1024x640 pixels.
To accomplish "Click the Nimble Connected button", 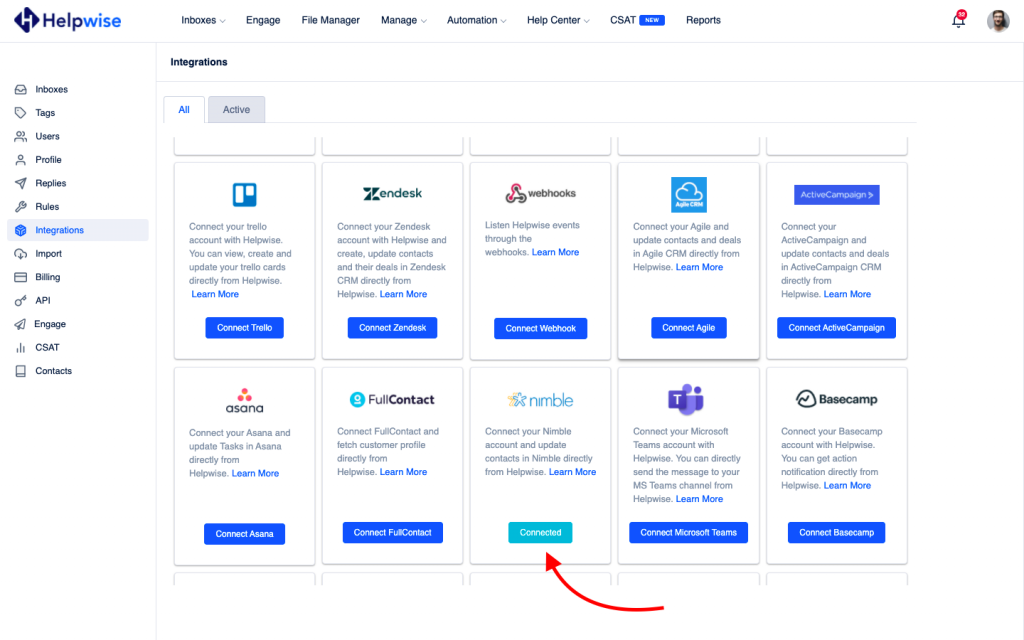I will coord(541,533).
